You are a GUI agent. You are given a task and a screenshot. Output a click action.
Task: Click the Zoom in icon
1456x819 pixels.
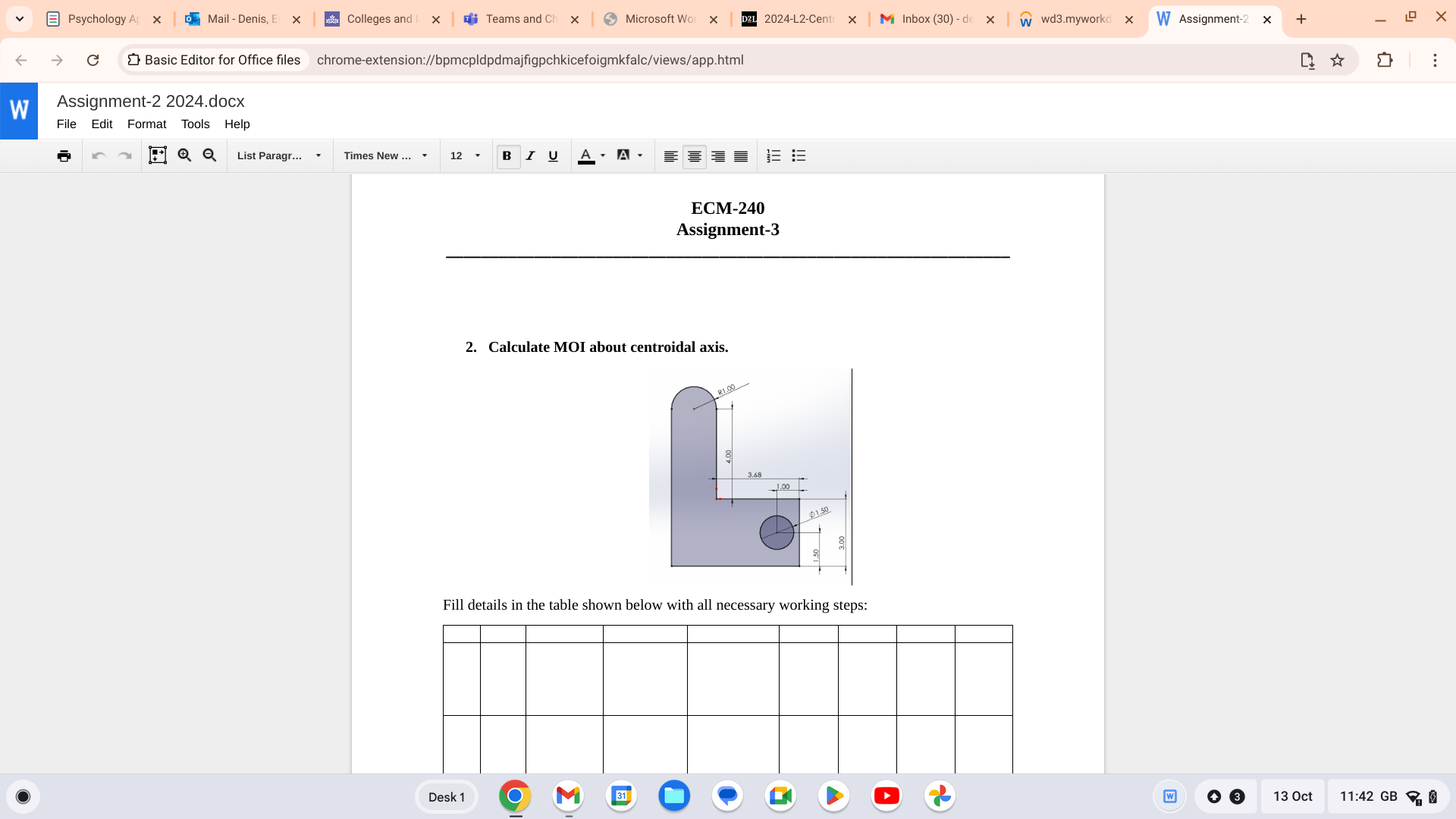(x=184, y=155)
